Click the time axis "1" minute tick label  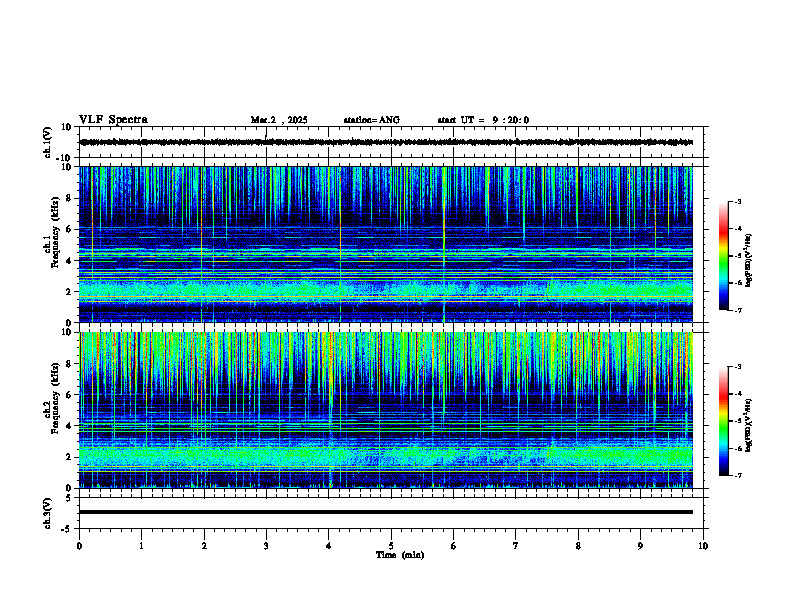pyautogui.click(x=141, y=546)
